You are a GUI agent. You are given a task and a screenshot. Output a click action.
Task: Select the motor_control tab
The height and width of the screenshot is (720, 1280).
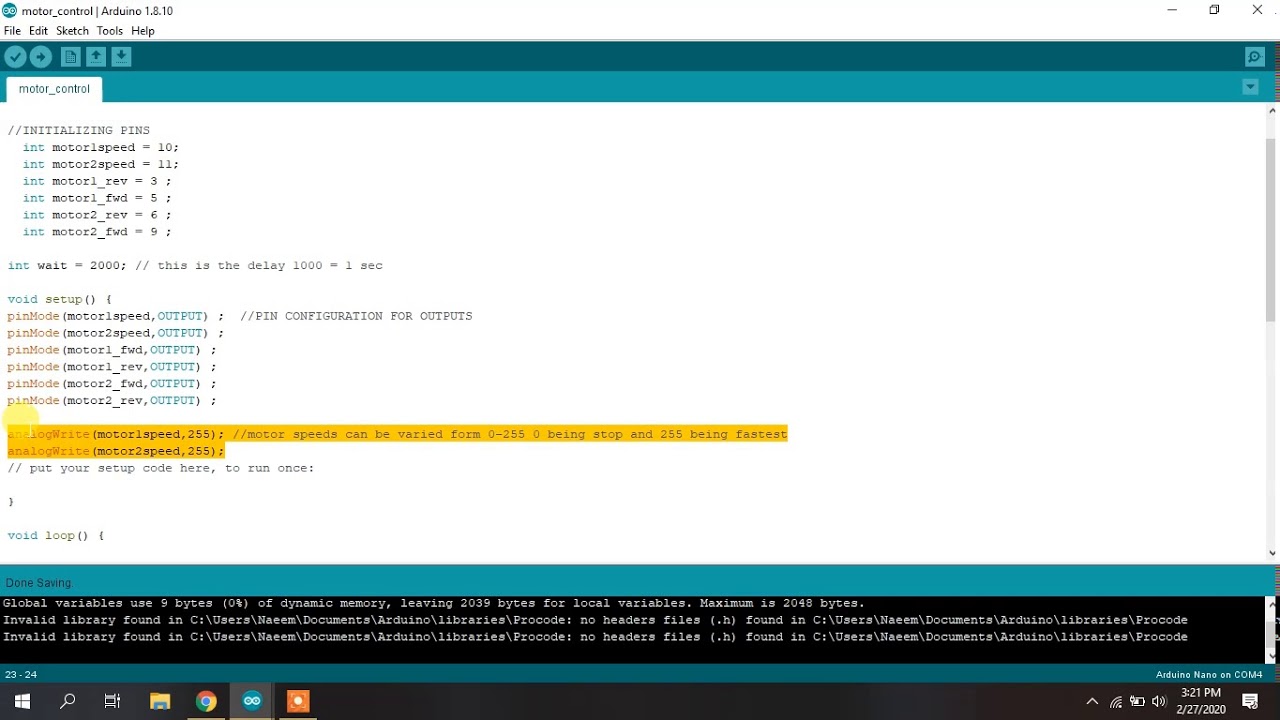click(54, 89)
